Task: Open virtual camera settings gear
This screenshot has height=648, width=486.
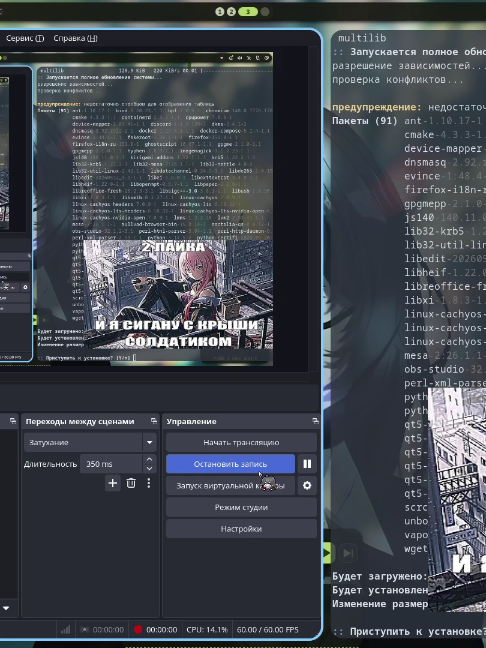Action: click(307, 485)
